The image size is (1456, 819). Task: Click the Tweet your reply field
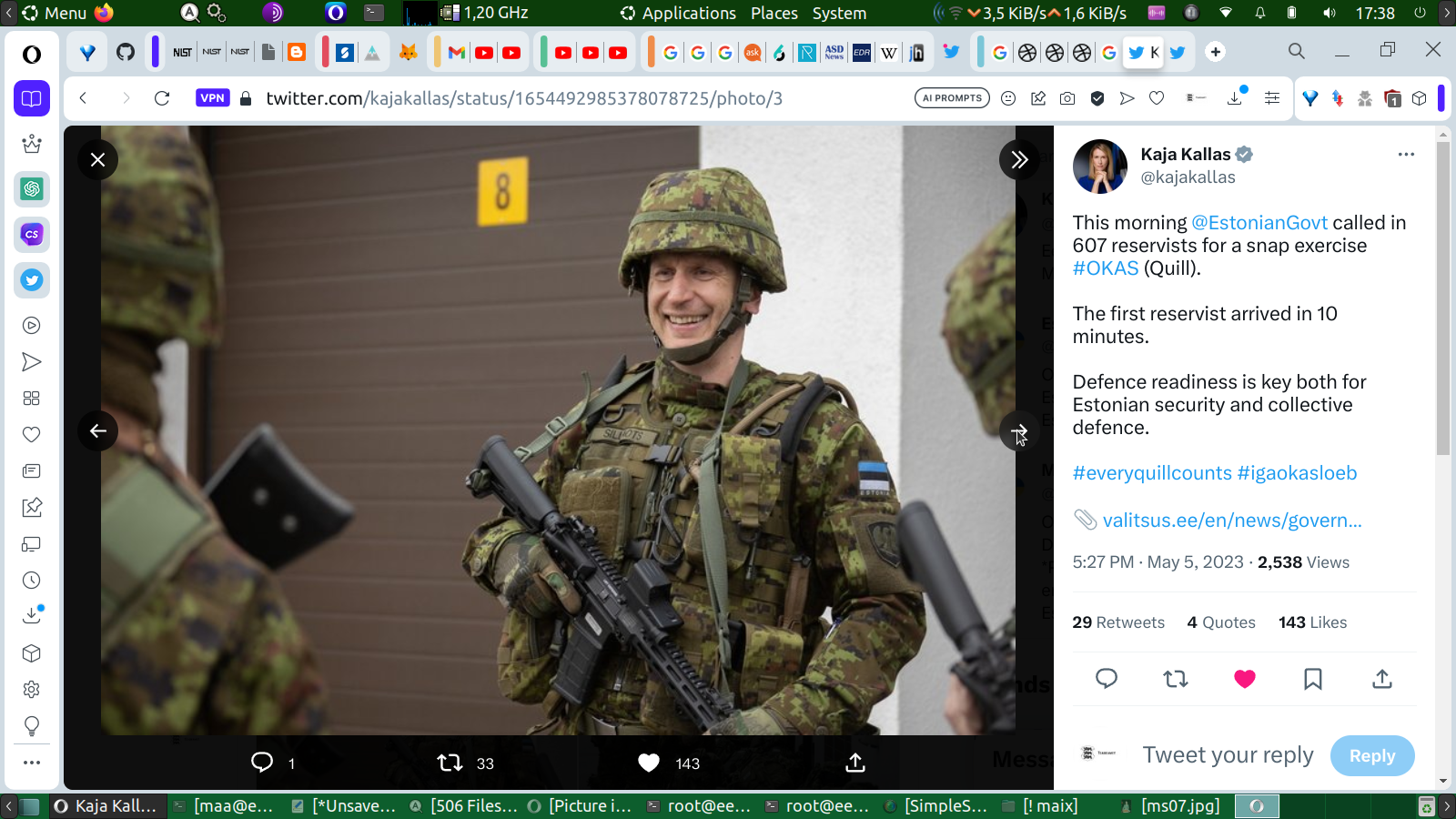point(1228,755)
